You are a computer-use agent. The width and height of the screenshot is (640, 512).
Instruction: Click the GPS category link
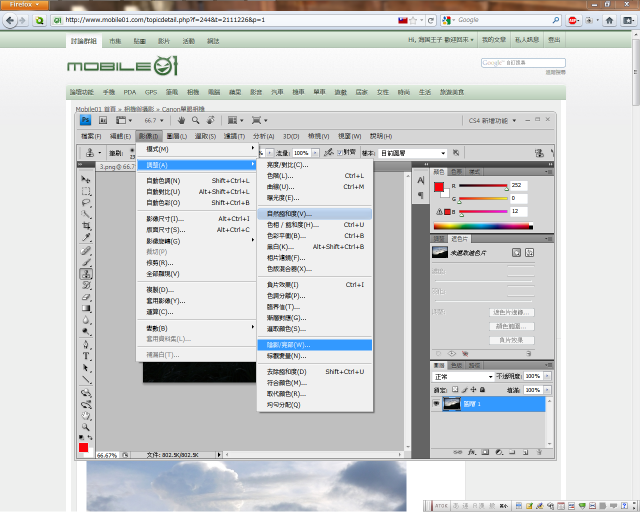pos(151,92)
